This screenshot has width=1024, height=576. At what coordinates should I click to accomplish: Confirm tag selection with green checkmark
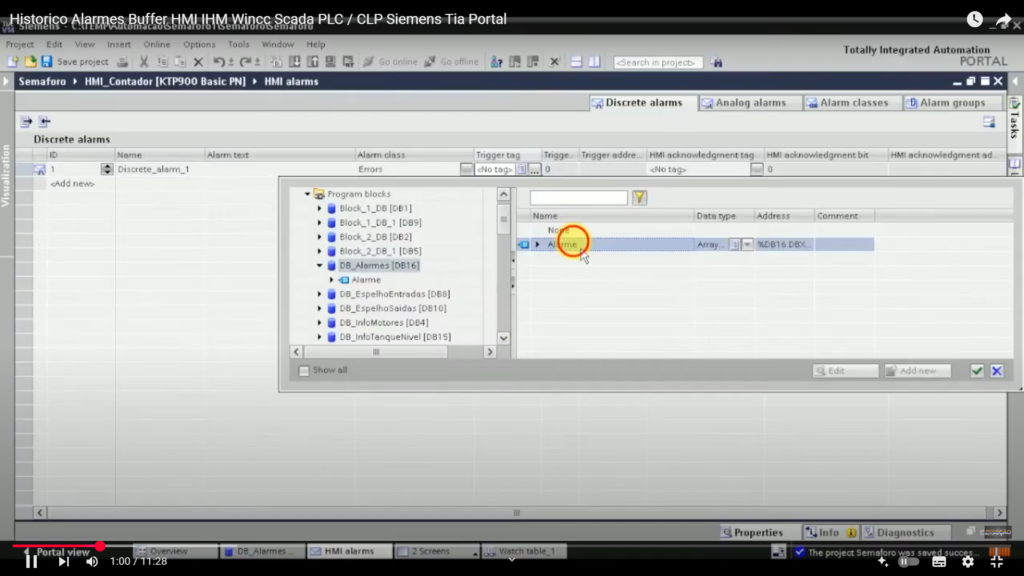(x=977, y=371)
